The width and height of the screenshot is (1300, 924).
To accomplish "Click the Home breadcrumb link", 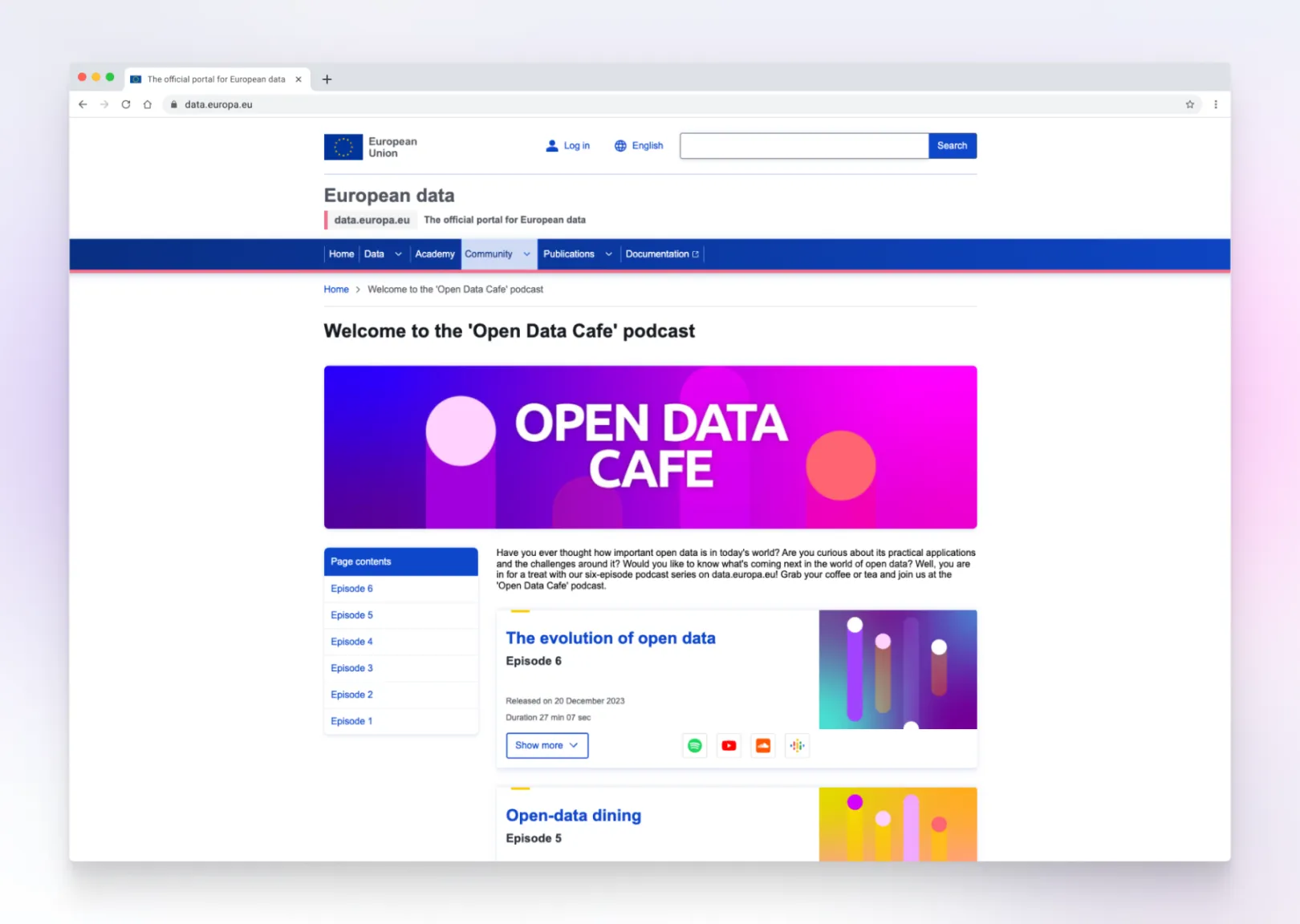I will [336, 290].
